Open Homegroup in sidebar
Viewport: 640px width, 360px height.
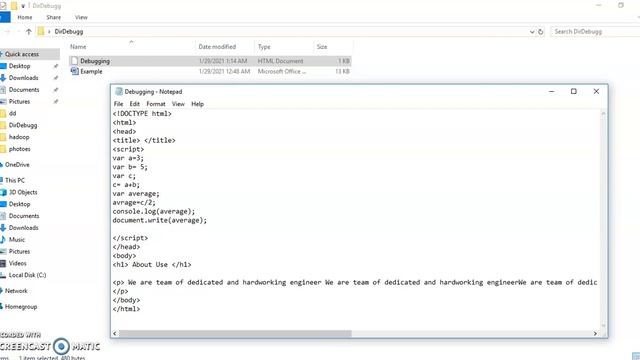click(20, 307)
